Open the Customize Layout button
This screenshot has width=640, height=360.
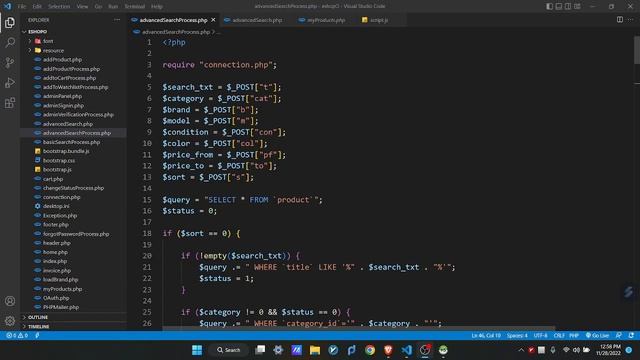click(577, 6)
